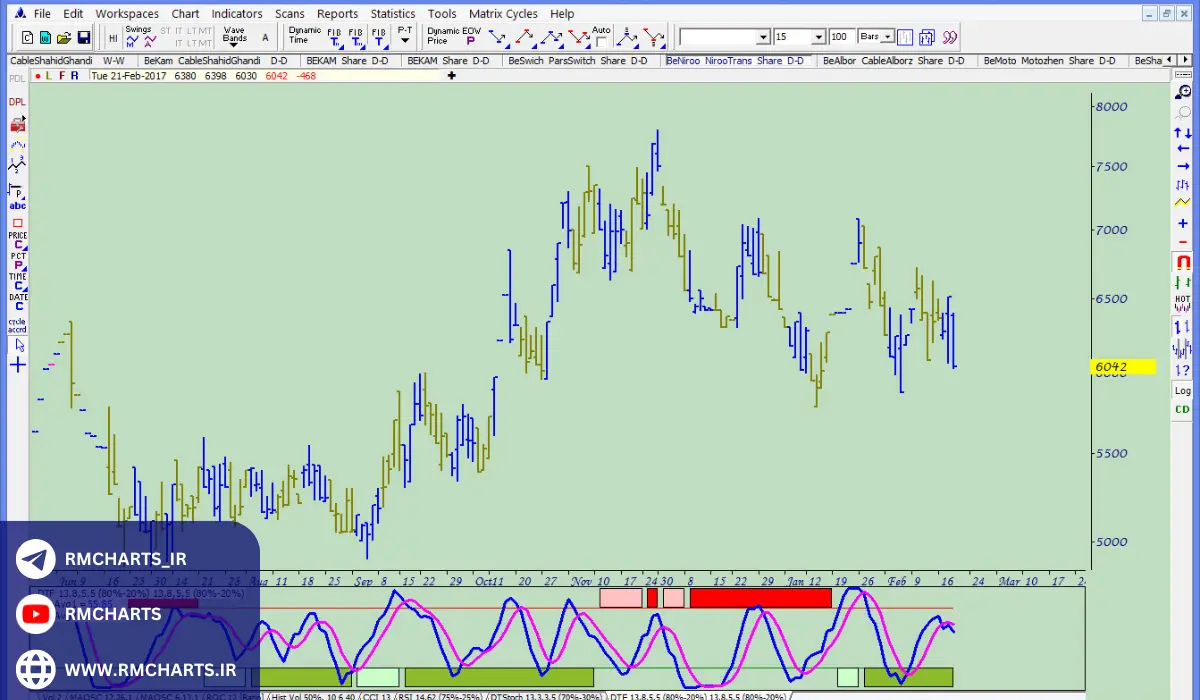Toggle the HI swing button
Image resolution: width=1200 pixels, height=700 pixels.
[x=113, y=38]
